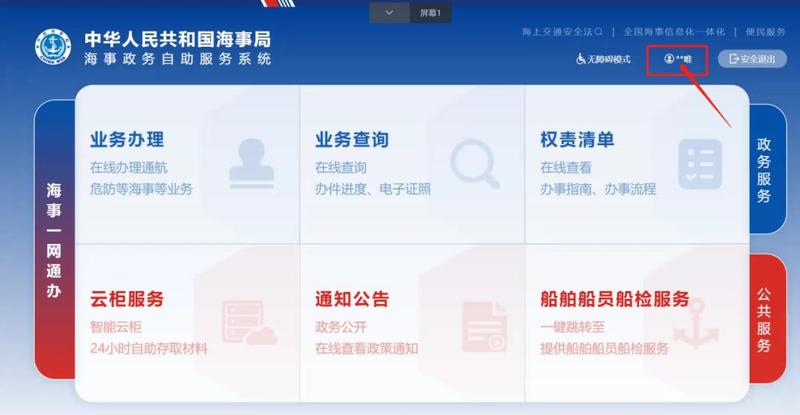The image size is (800, 415).
Task: Click the 安全退出 logout button
Action: [752, 60]
